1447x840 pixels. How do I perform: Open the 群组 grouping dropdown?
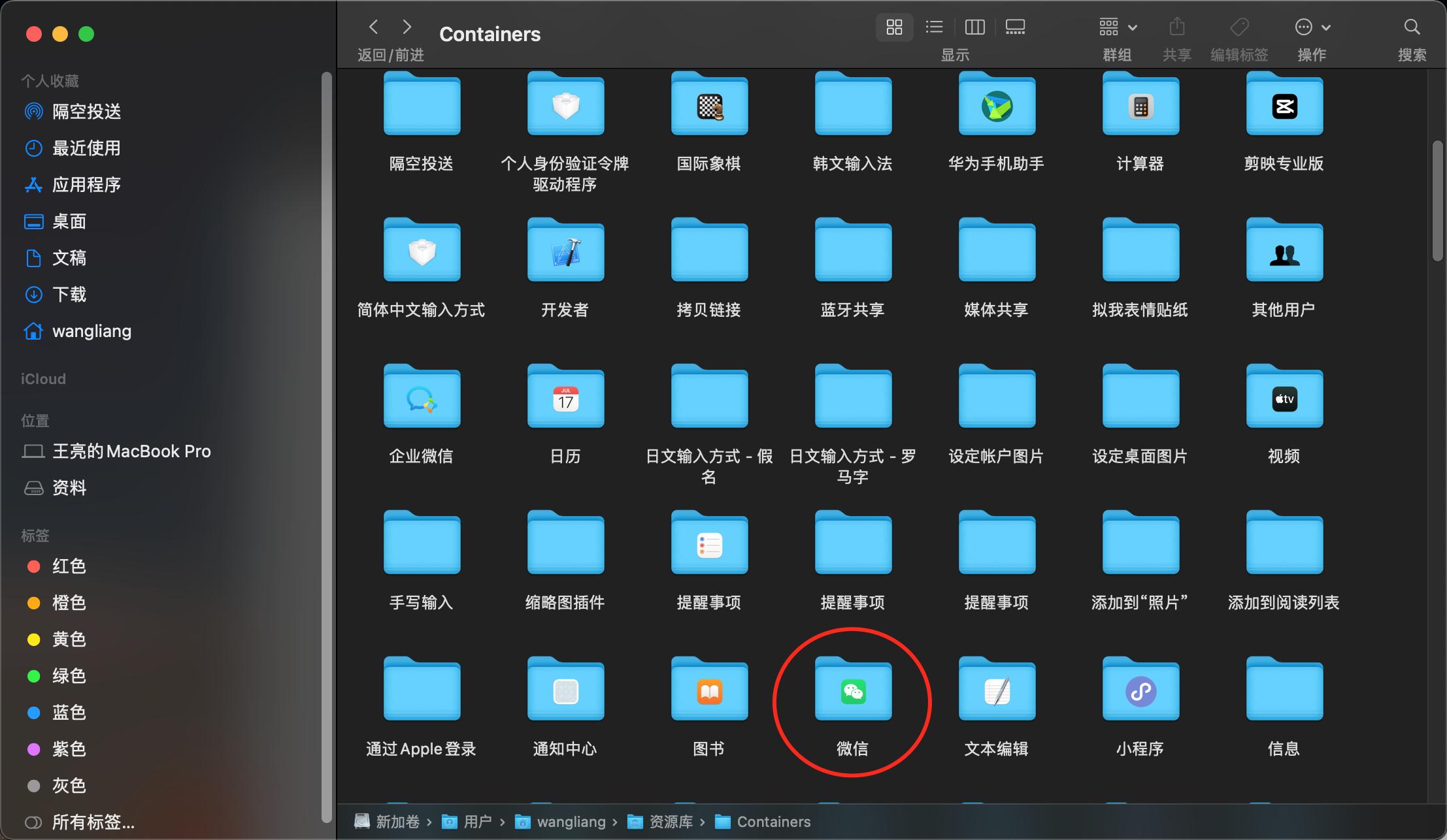(1118, 27)
